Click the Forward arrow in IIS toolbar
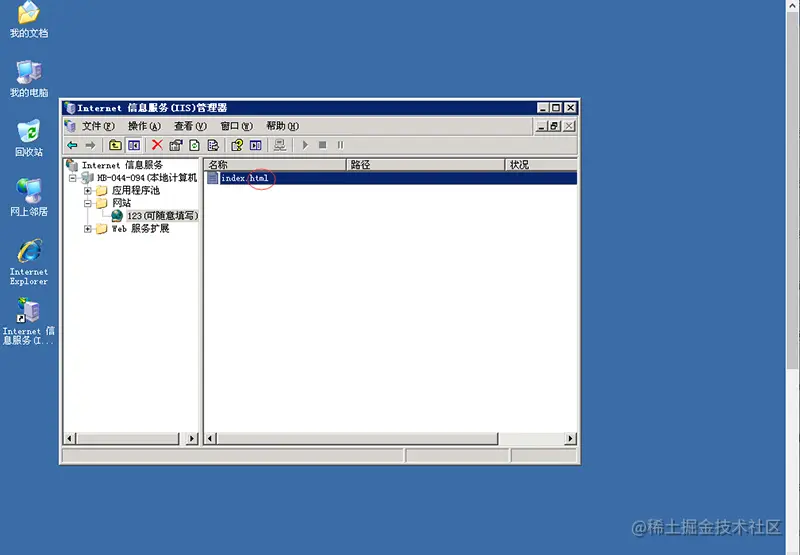 click(x=90, y=145)
